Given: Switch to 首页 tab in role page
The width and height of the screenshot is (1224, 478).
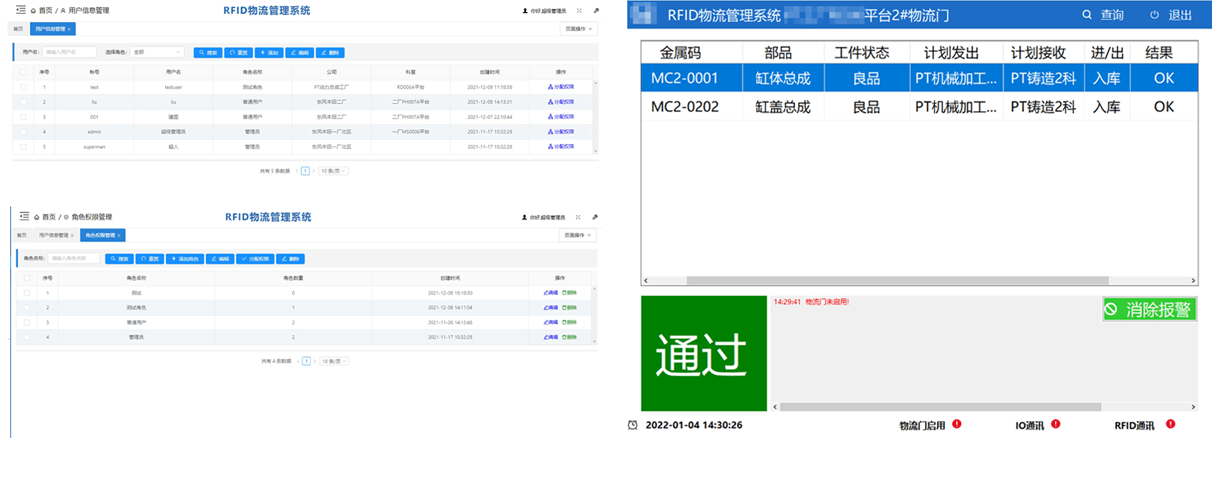Looking at the screenshot, I should click(21, 235).
